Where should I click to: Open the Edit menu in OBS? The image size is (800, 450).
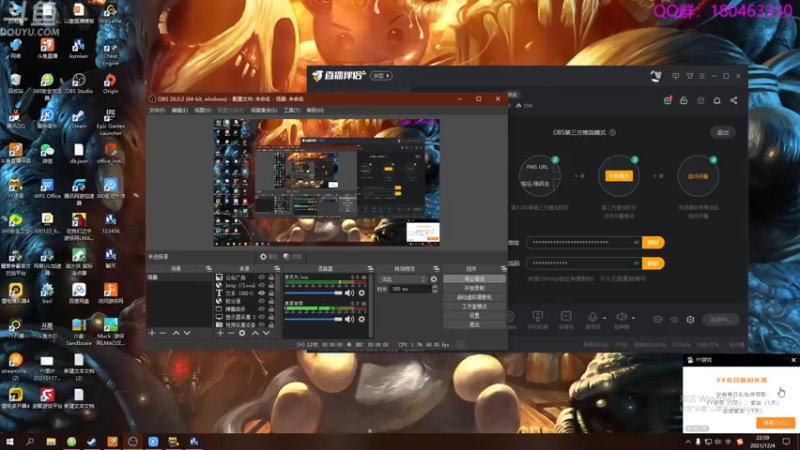click(x=180, y=110)
